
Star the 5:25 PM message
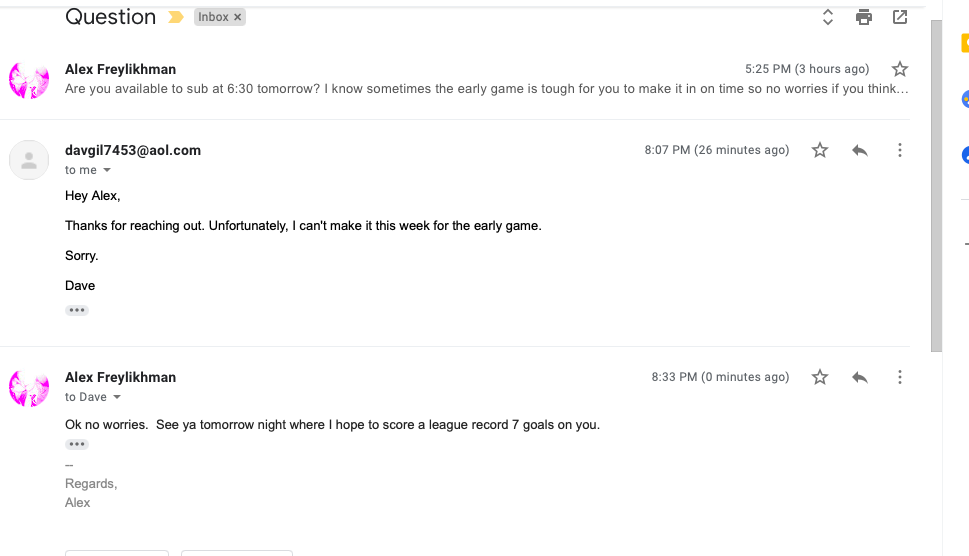click(x=900, y=69)
